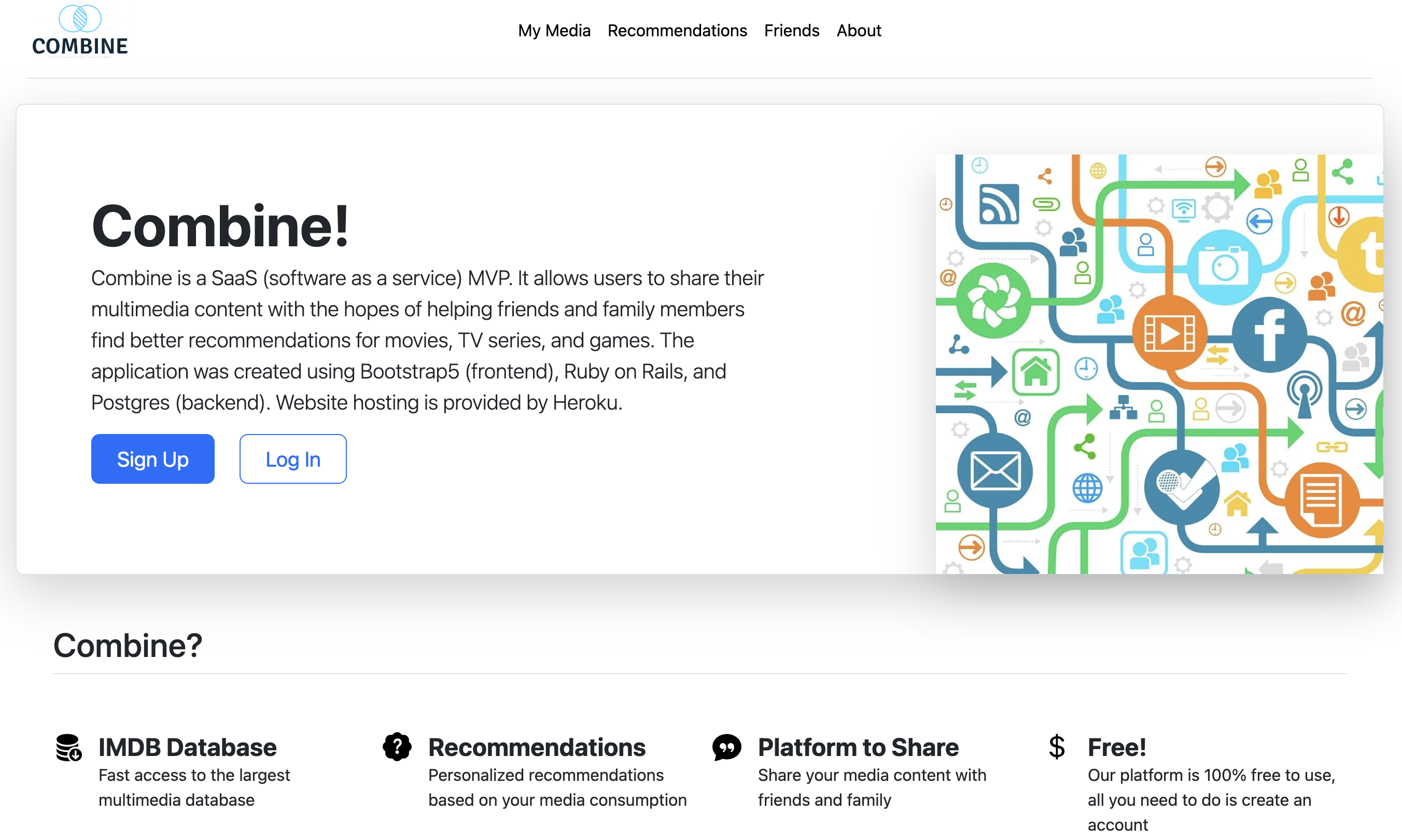
Task: Open the My Media nav item
Action: (554, 31)
